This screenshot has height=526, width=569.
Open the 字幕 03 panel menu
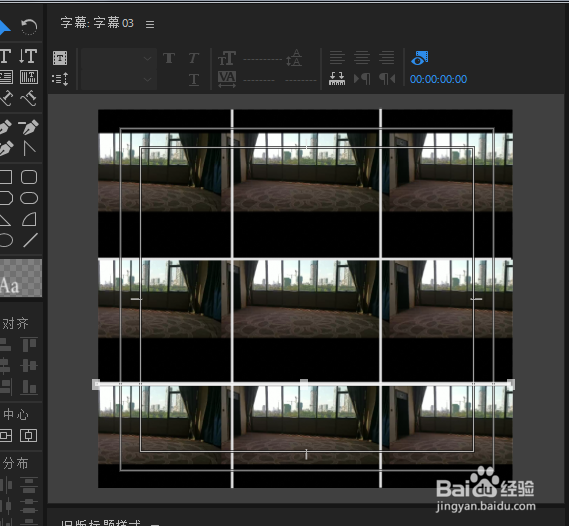(150, 24)
